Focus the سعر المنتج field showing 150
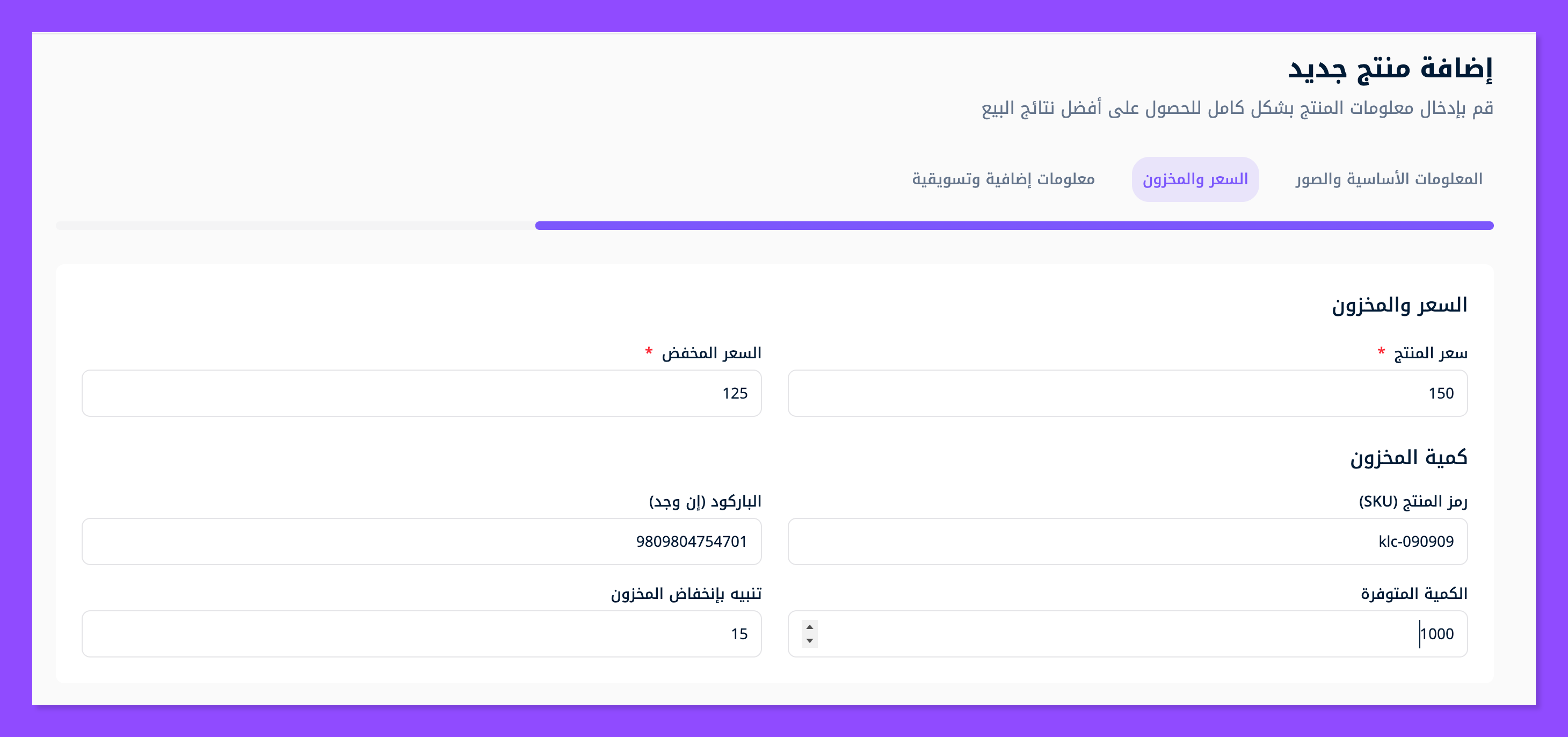The image size is (1568, 737). [1127, 393]
